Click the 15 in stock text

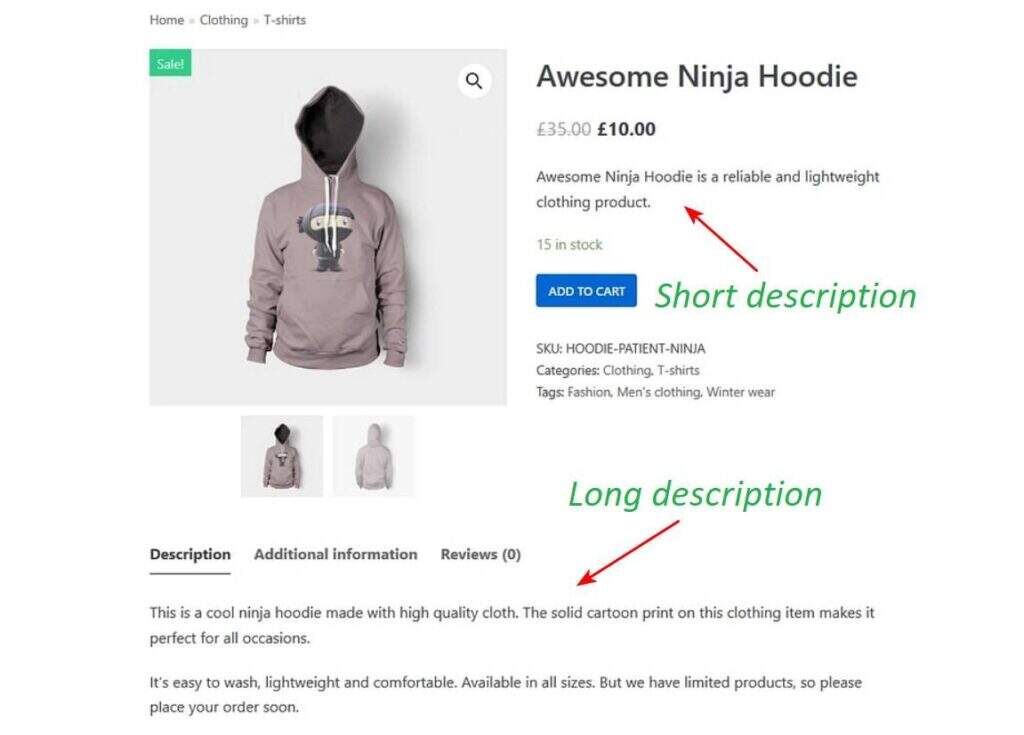click(569, 244)
